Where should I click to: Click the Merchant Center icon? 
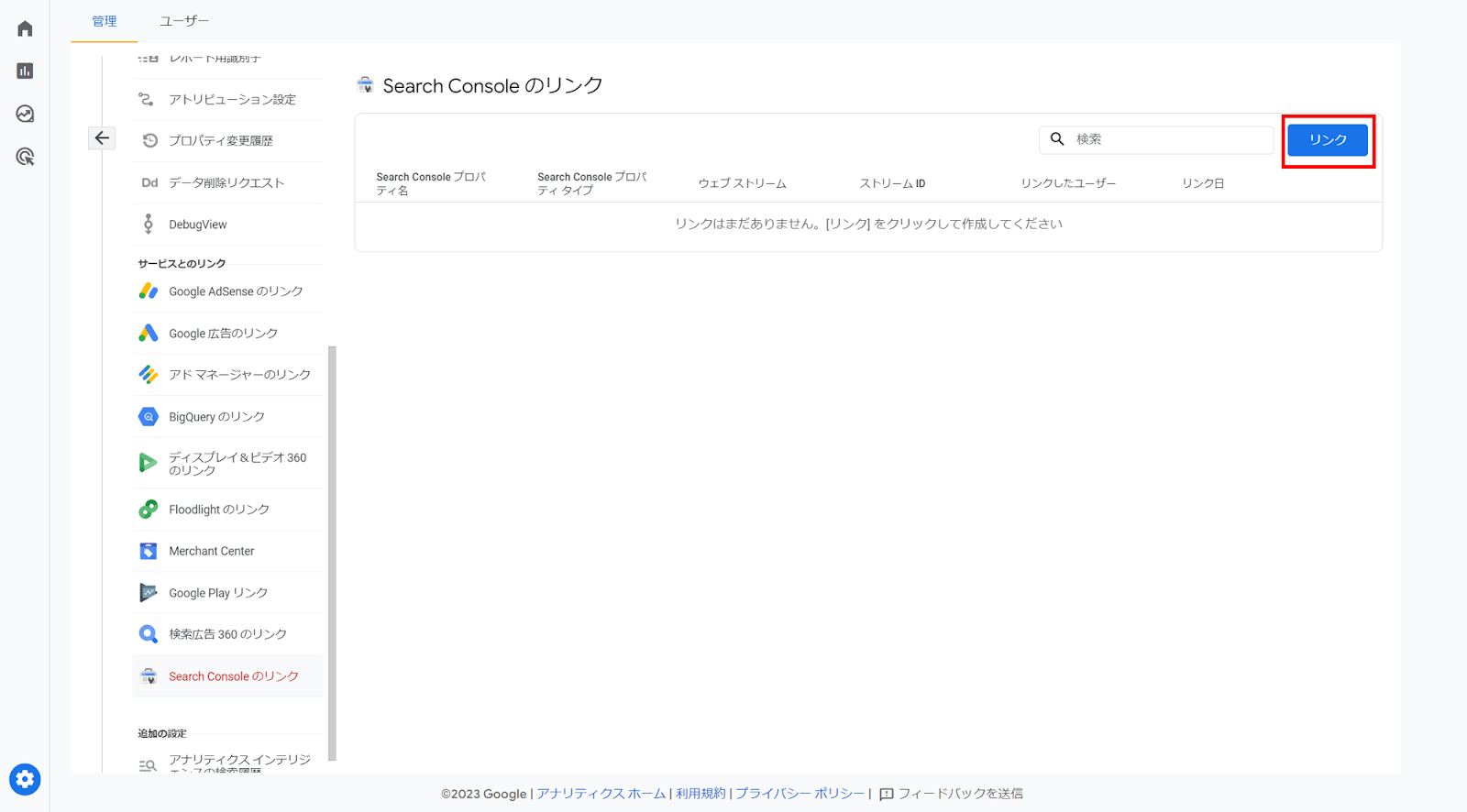[x=148, y=551]
